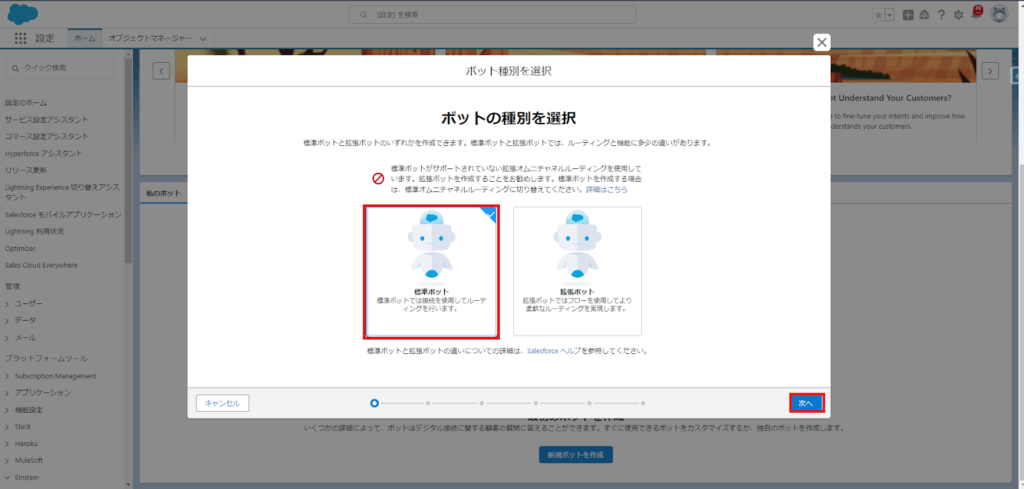Click the 次へ button
This screenshot has width=1024, height=489.
(806, 403)
